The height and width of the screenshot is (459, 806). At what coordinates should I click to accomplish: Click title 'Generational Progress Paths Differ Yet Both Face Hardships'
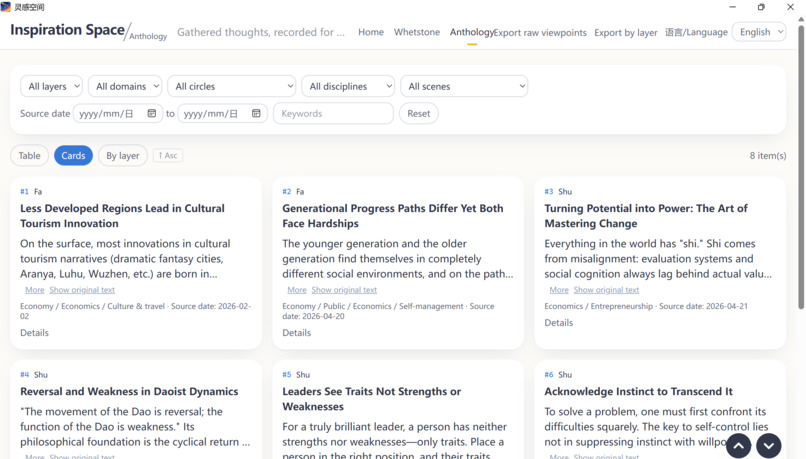coord(393,216)
